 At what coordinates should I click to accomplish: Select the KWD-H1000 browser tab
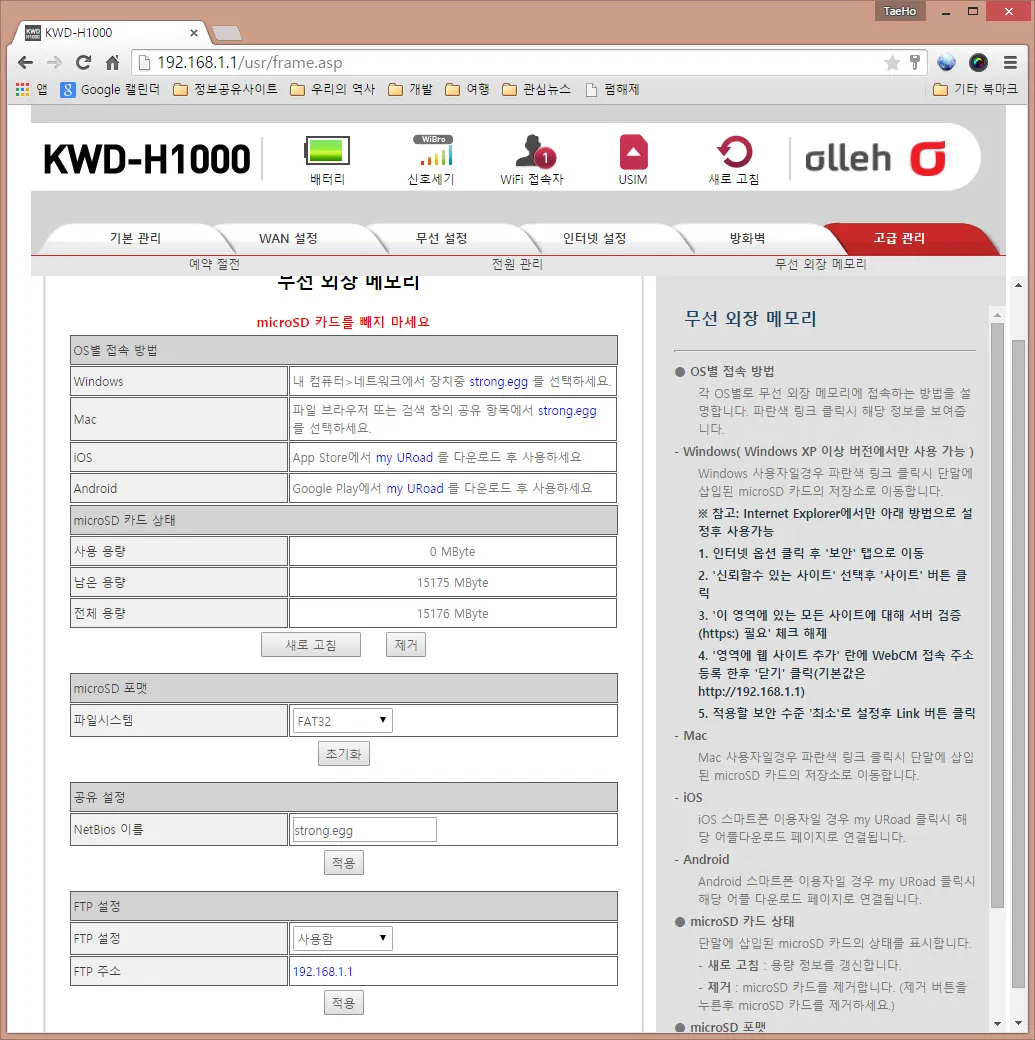click(x=110, y=32)
